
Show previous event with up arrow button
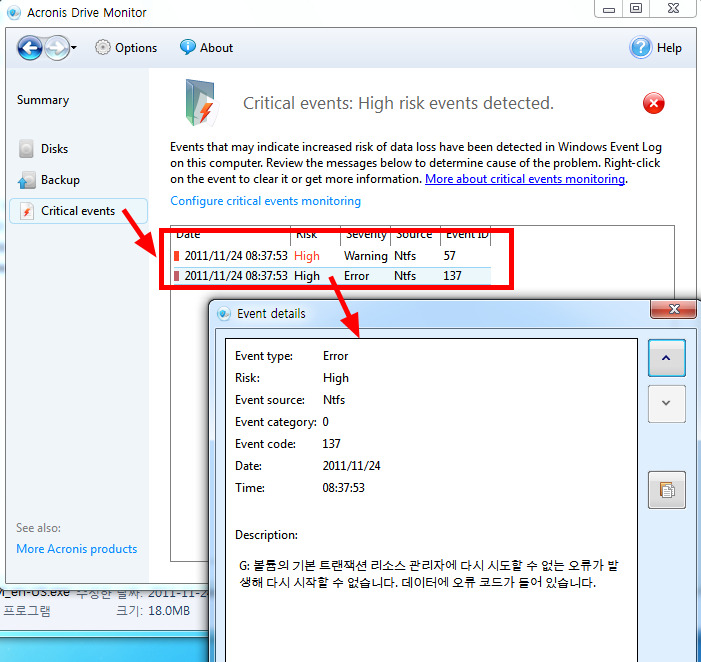click(666, 356)
